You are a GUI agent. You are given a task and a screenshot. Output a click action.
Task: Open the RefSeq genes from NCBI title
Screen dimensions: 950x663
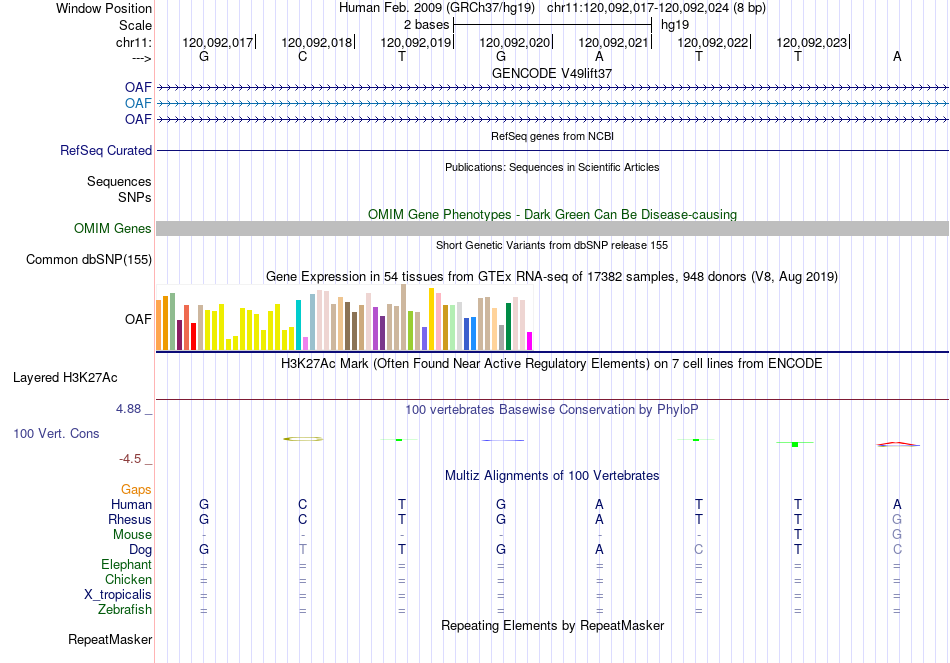pos(552,136)
